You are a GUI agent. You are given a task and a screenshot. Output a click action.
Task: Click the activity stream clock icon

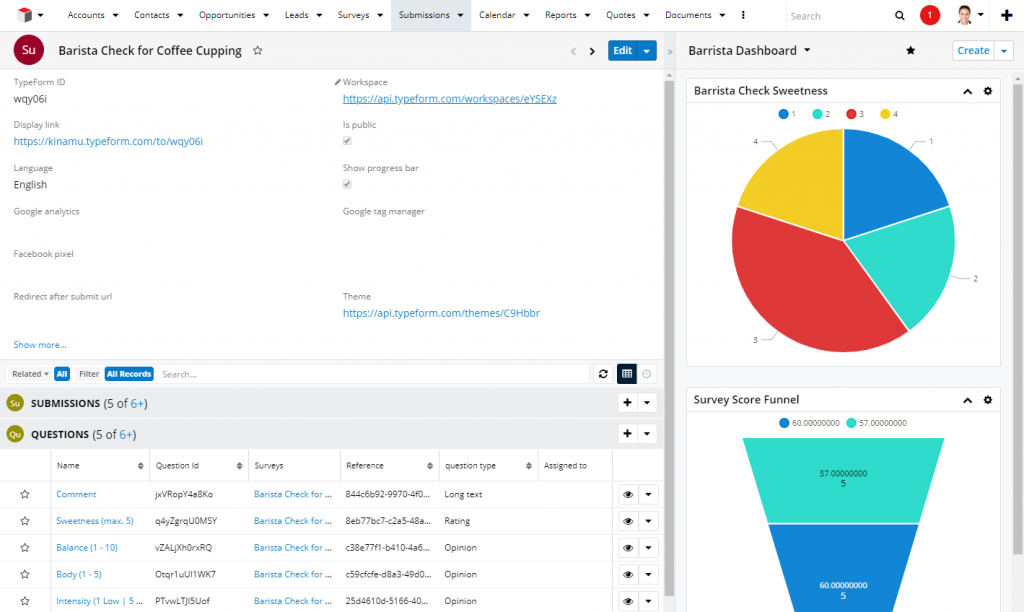tap(647, 374)
